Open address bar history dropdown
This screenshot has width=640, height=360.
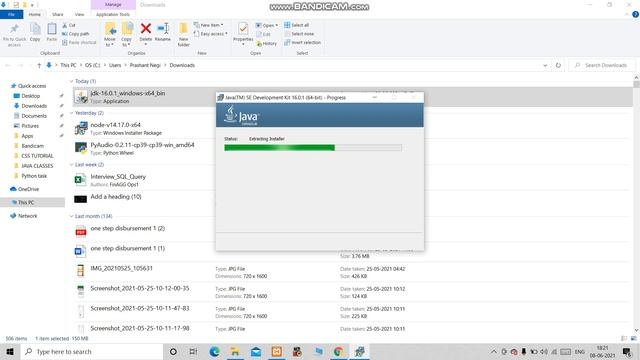click(x=545, y=65)
